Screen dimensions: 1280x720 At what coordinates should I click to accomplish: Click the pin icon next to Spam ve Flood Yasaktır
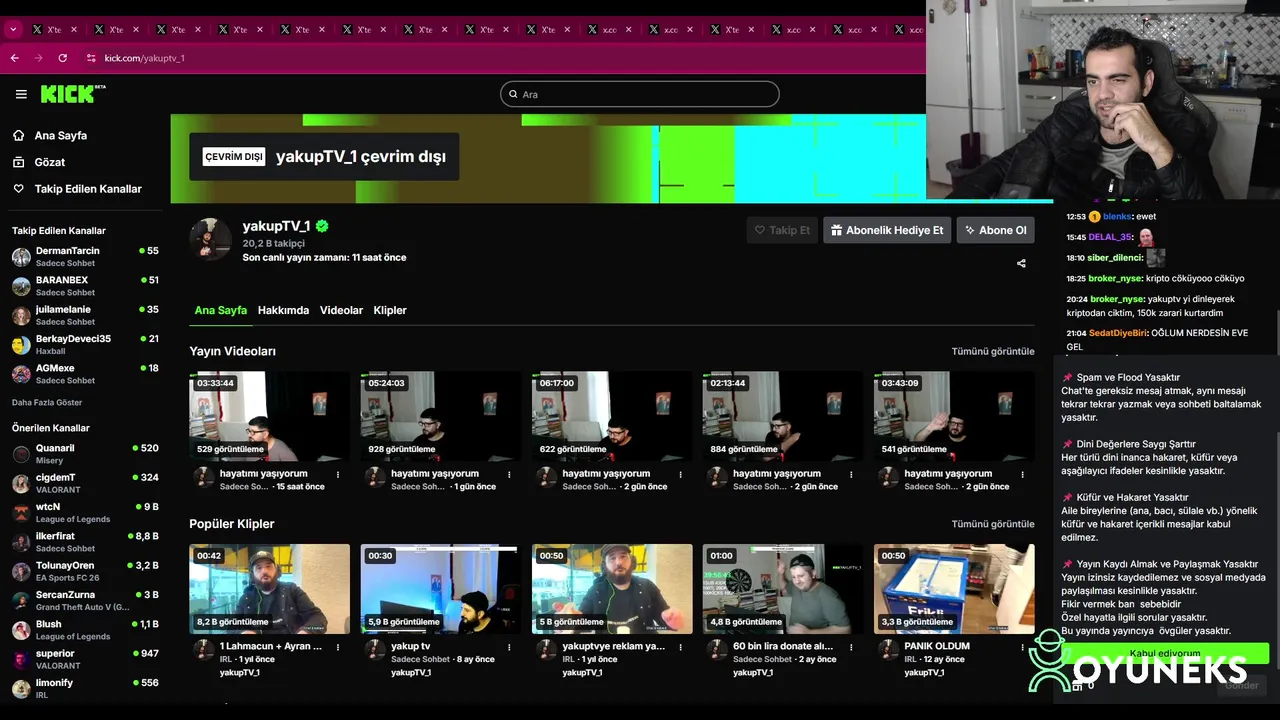tap(1067, 378)
